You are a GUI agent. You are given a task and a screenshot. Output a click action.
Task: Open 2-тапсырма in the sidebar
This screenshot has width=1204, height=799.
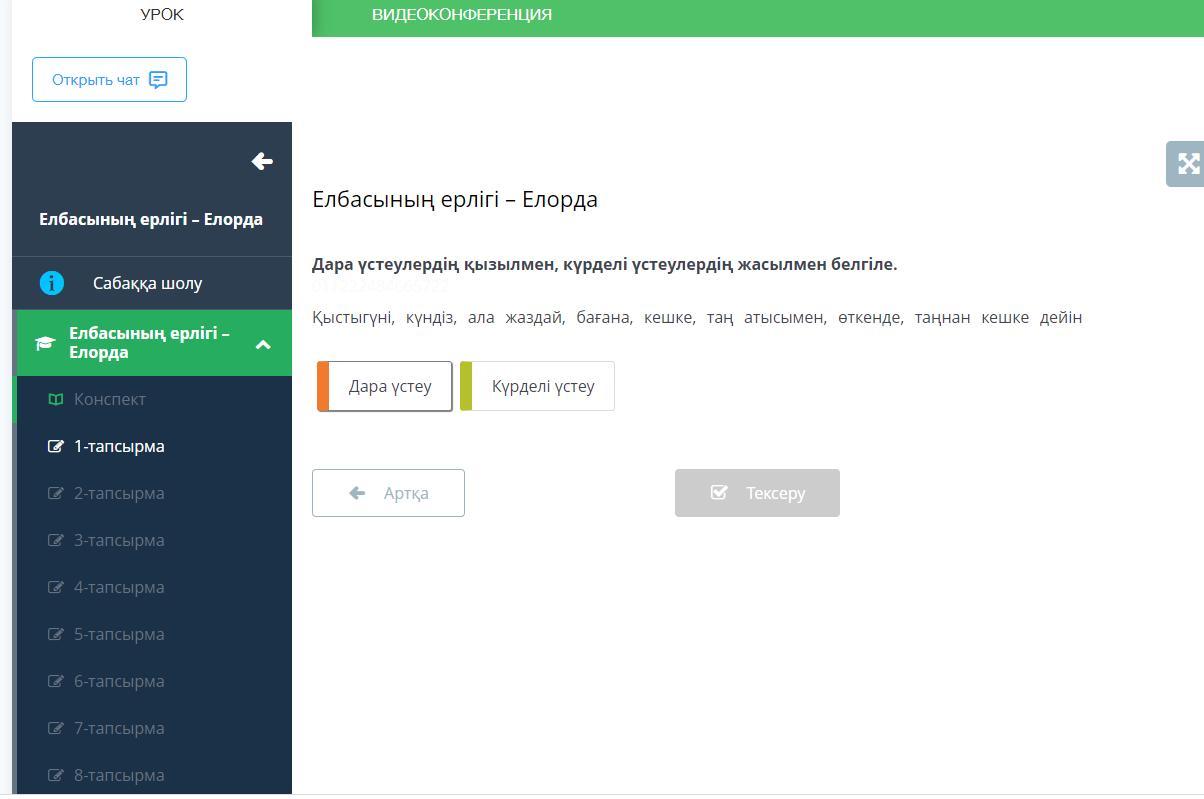click(119, 493)
